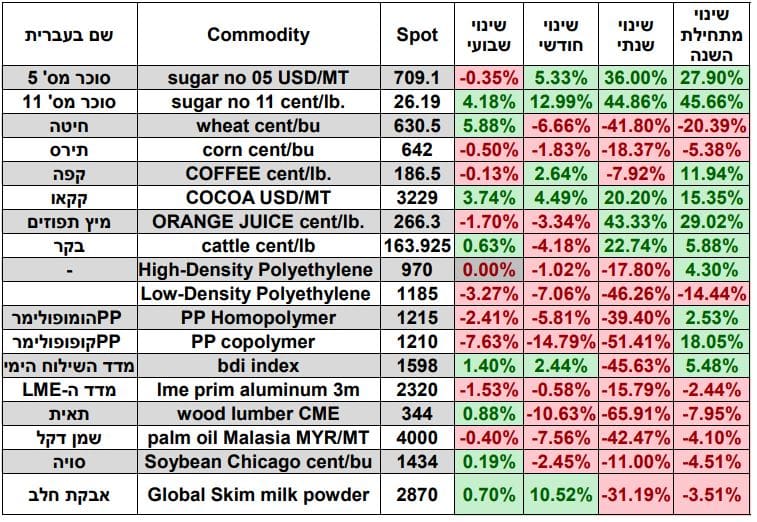Click the Commodity column header
This screenshot has width=757, height=522.
259,35
